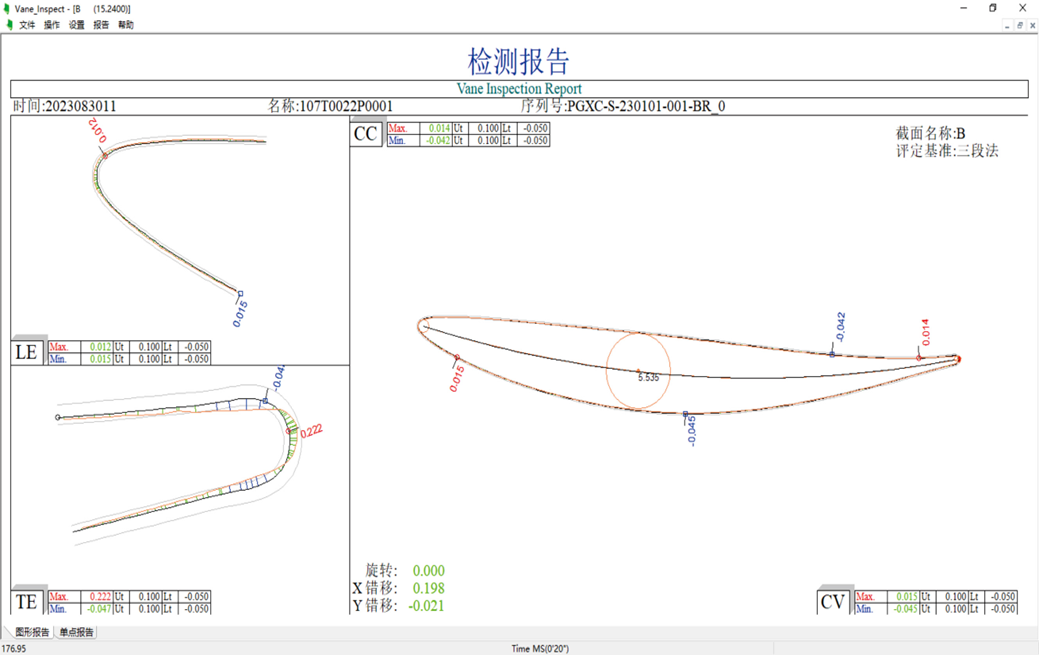1039x655 pixels.
Task: Open the 报告 menu
Action: click(101, 25)
